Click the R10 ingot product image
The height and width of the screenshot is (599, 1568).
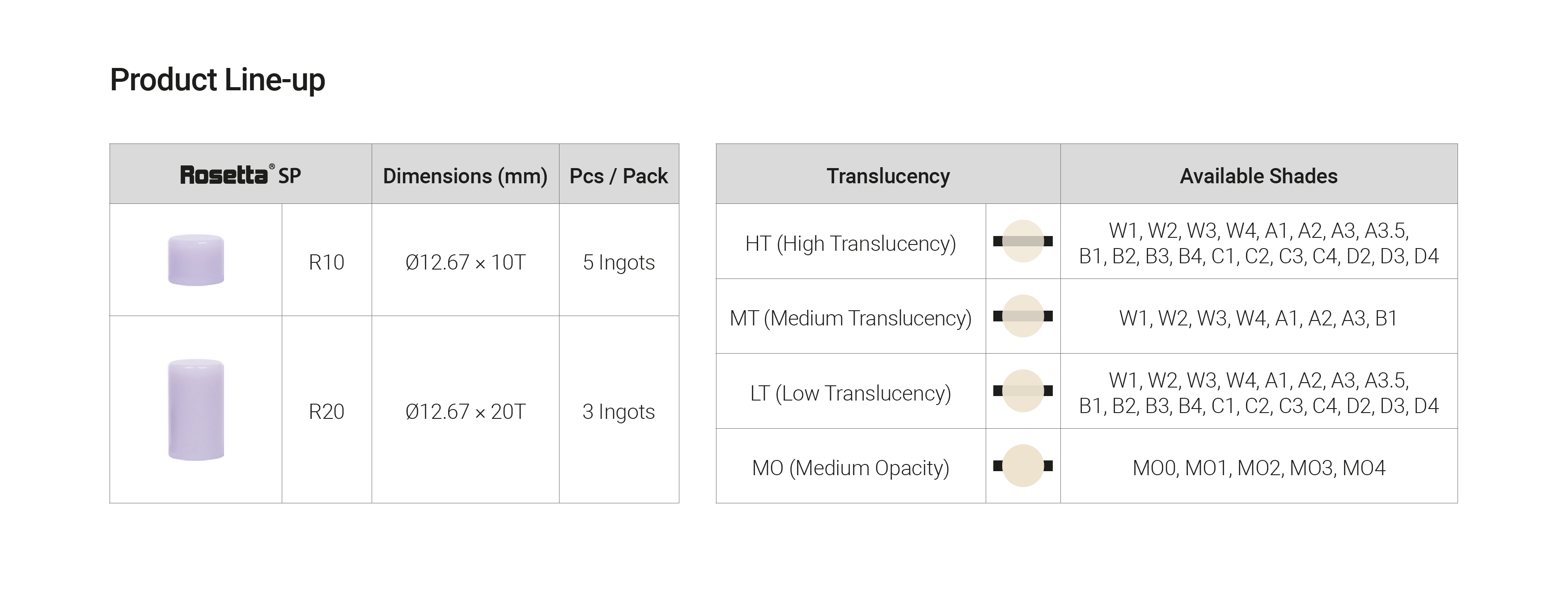coord(196,260)
